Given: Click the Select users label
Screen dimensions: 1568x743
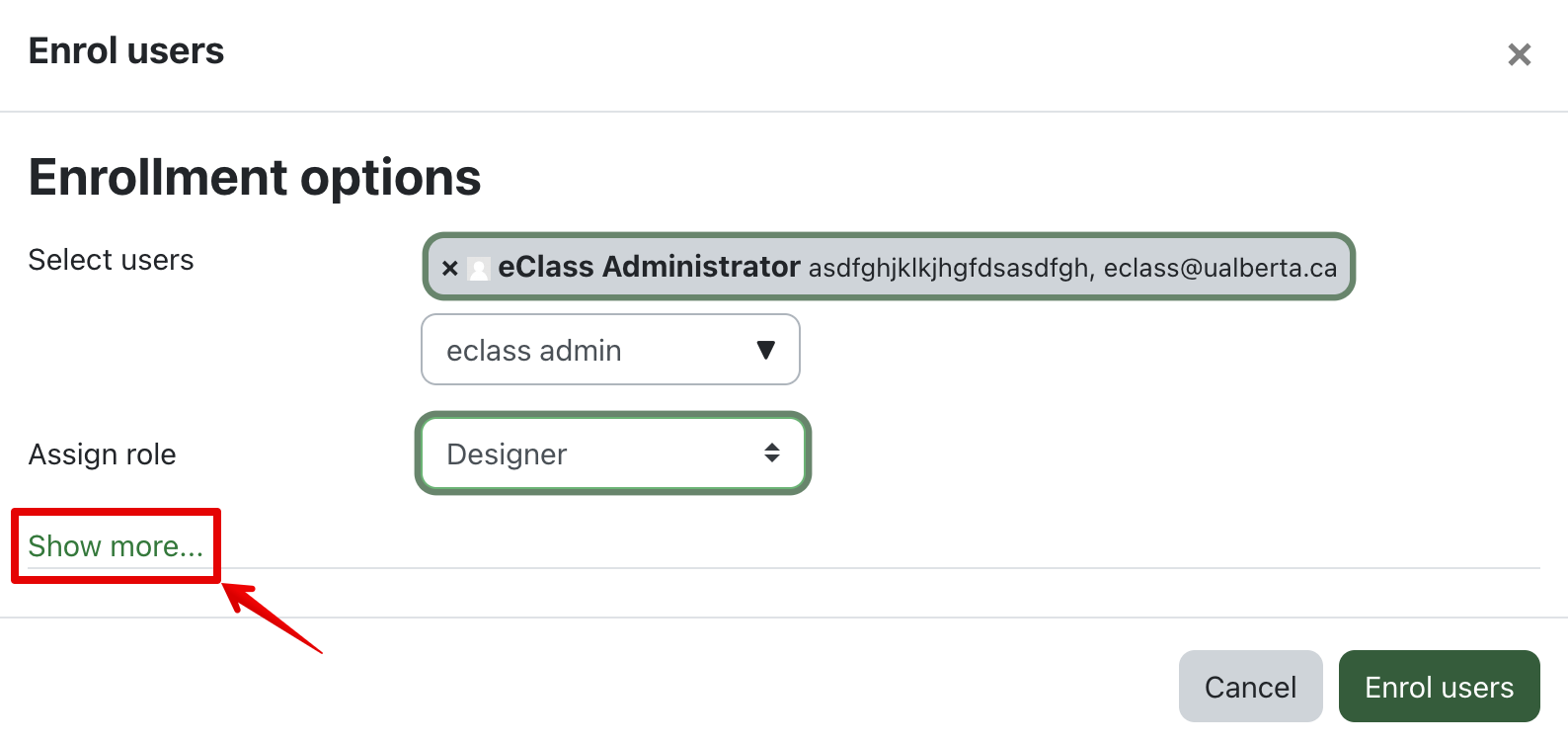Looking at the screenshot, I should (x=111, y=260).
